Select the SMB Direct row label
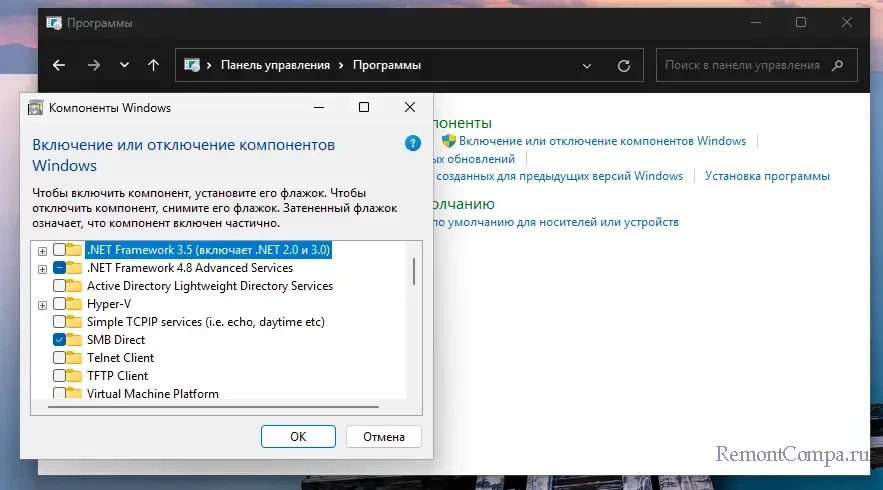Image resolution: width=883 pixels, height=490 pixels. (115, 340)
